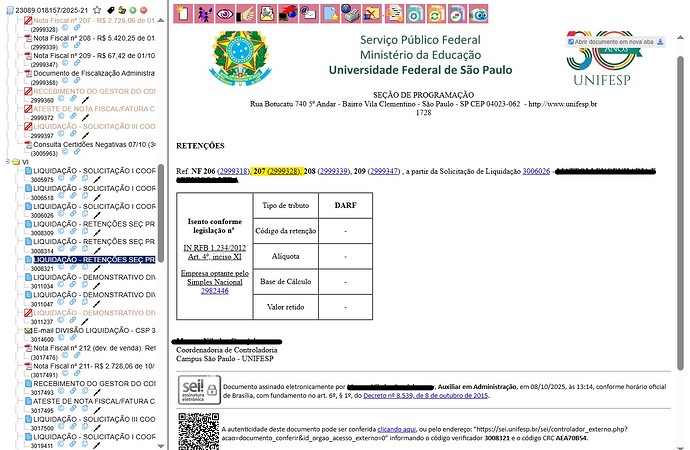This screenshot has width=690, height=450.
Task: Click the eye icon in document toolbar
Action: click(225, 14)
